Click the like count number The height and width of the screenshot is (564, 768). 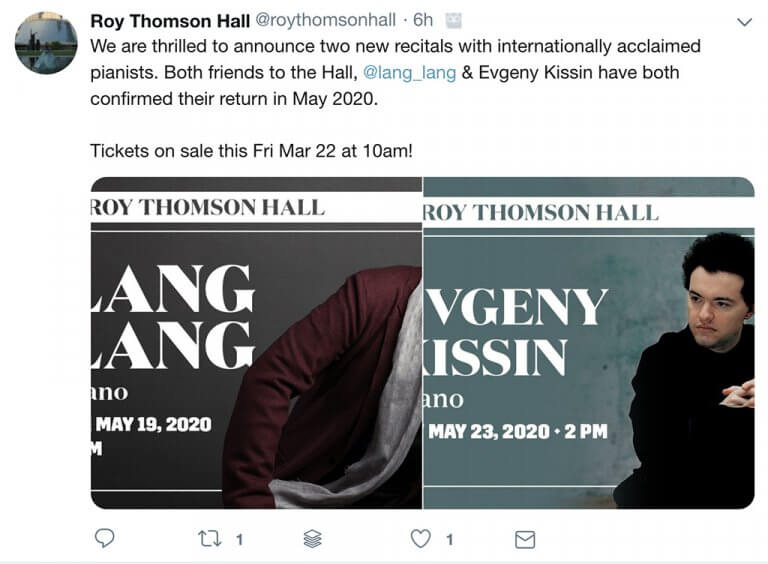449,540
